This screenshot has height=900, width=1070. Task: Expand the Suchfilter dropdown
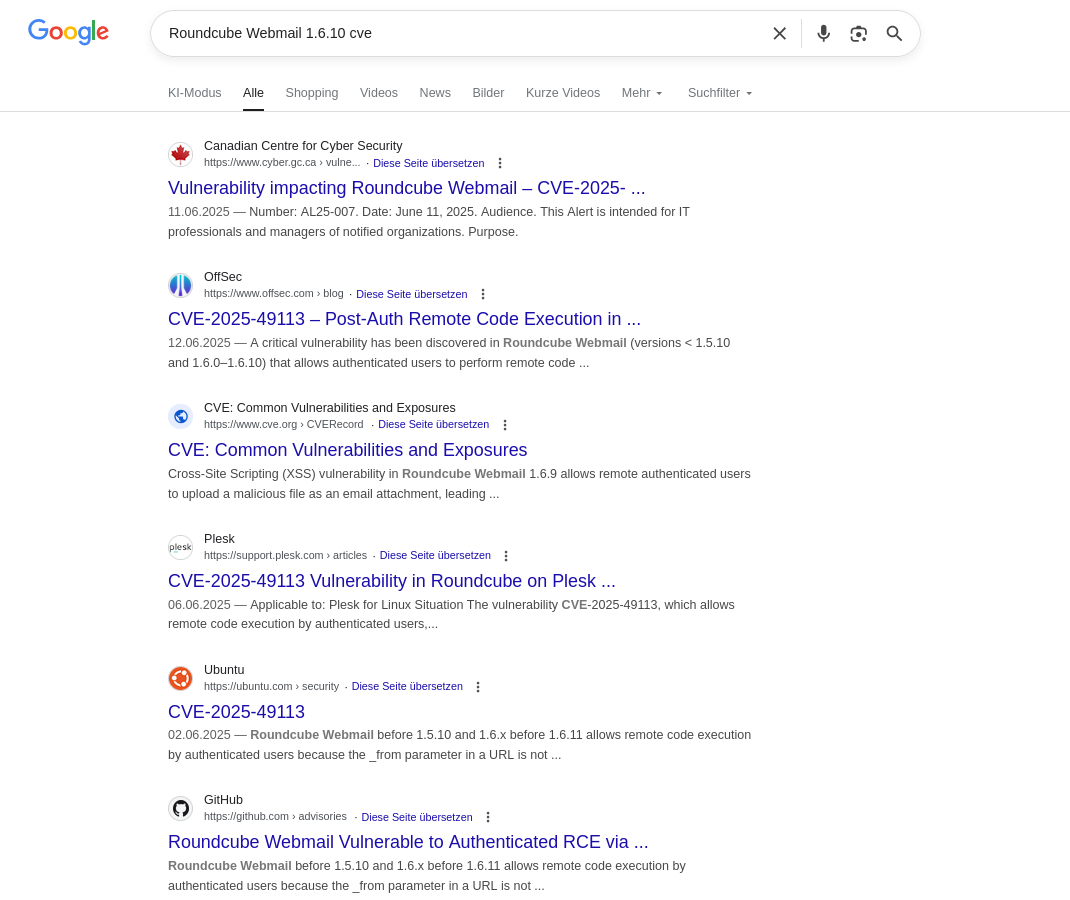(720, 93)
